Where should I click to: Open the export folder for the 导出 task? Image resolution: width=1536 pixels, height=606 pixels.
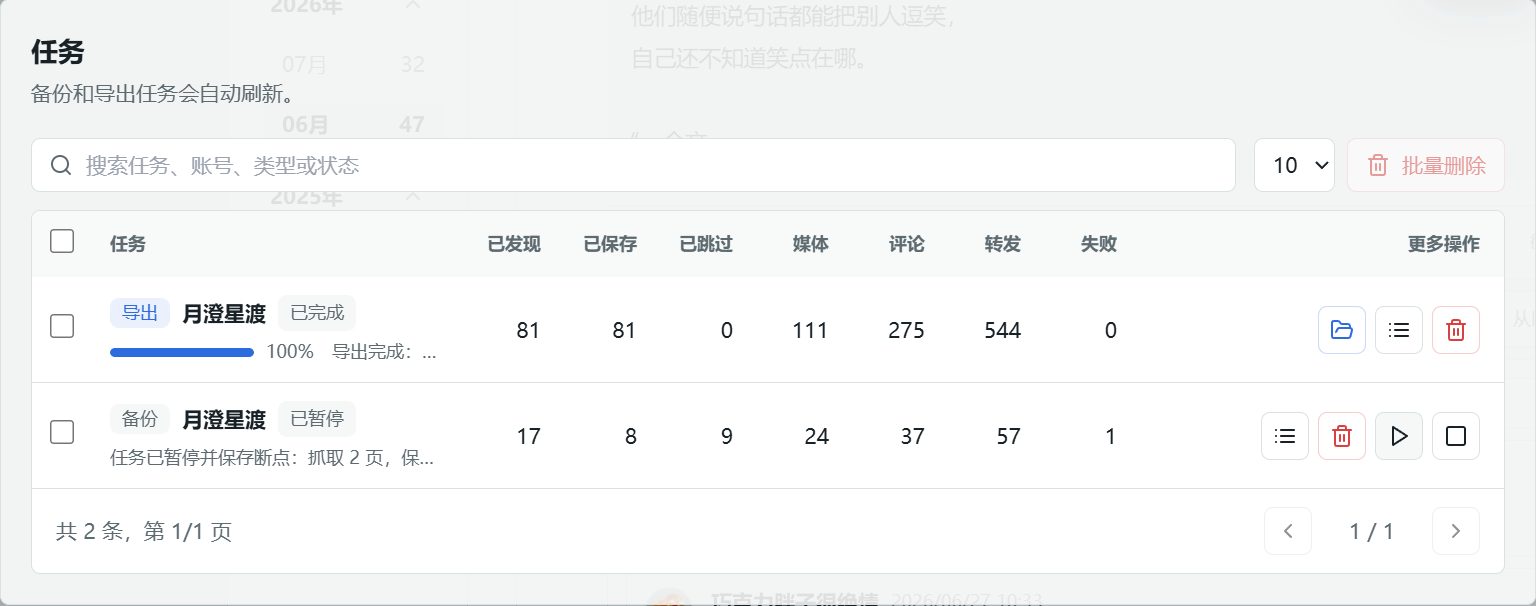[x=1342, y=330]
